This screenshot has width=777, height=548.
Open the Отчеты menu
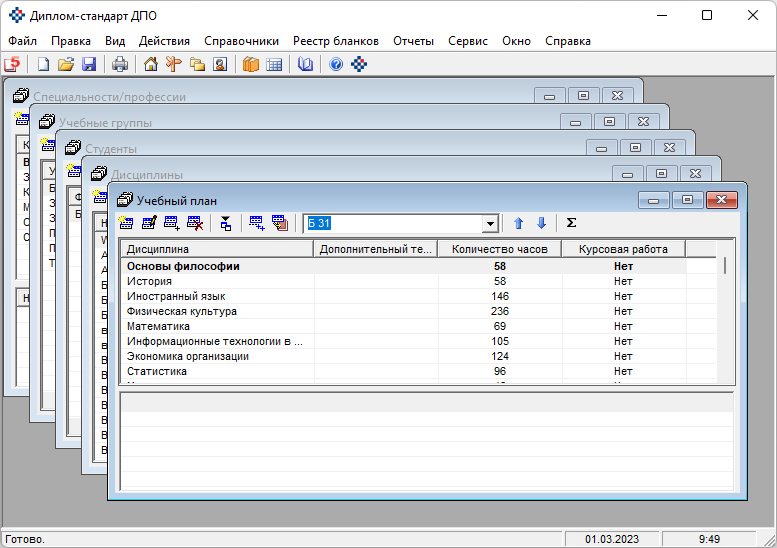413,41
